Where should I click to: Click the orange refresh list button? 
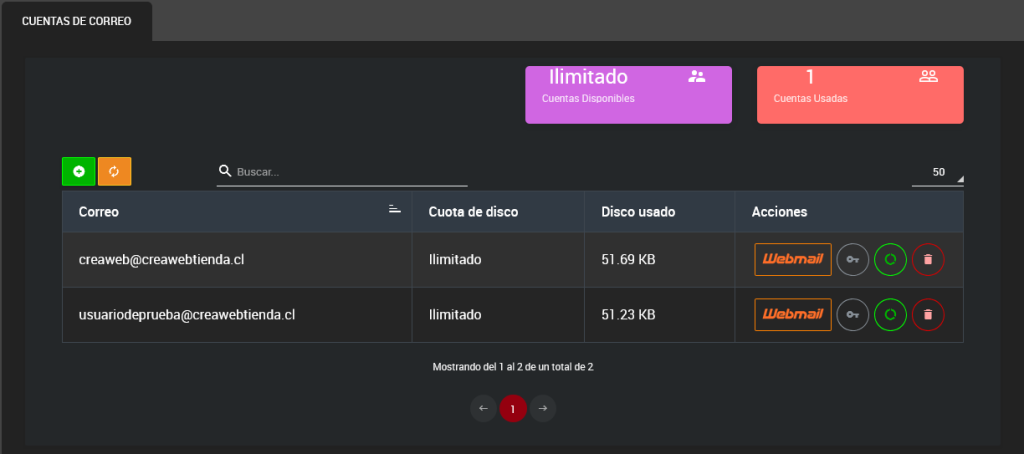tap(114, 172)
